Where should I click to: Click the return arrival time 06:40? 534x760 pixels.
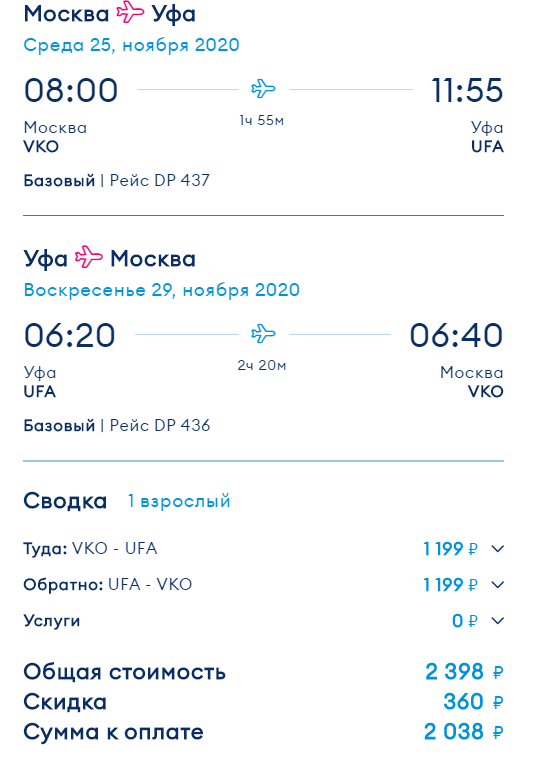pyautogui.click(x=456, y=335)
